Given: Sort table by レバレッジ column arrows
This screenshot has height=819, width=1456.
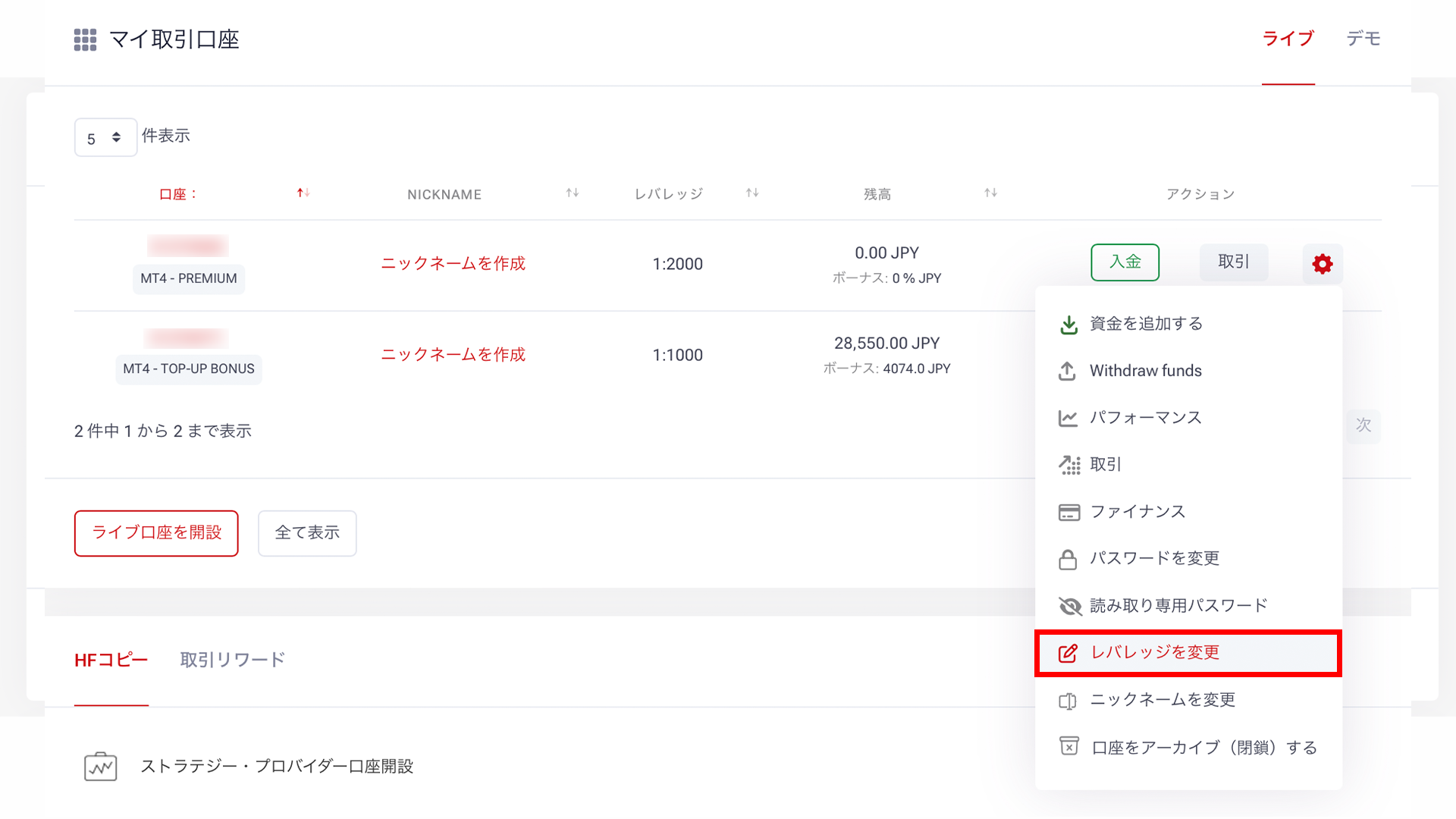Looking at the screenshot, I should [x=752, y=193].
